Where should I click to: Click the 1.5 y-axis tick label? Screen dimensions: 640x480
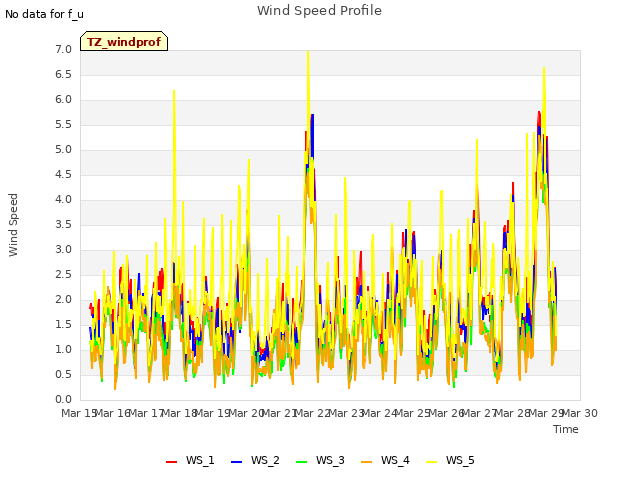63,325
